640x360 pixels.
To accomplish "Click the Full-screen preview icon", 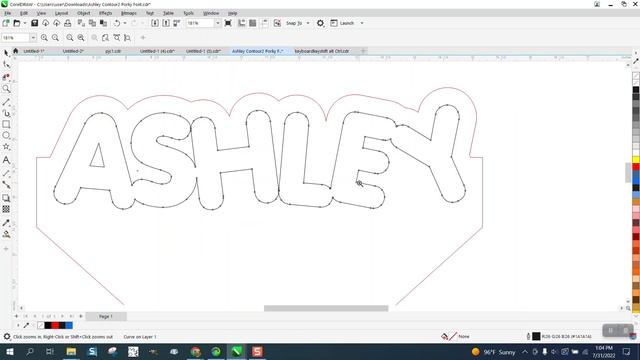I will (228, 23).
